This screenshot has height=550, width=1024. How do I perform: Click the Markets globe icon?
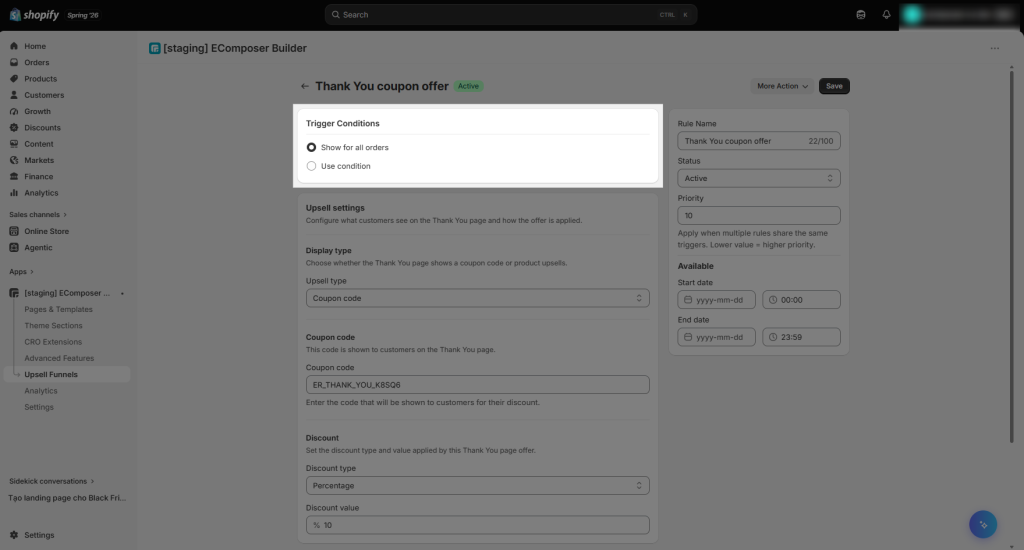14,161
